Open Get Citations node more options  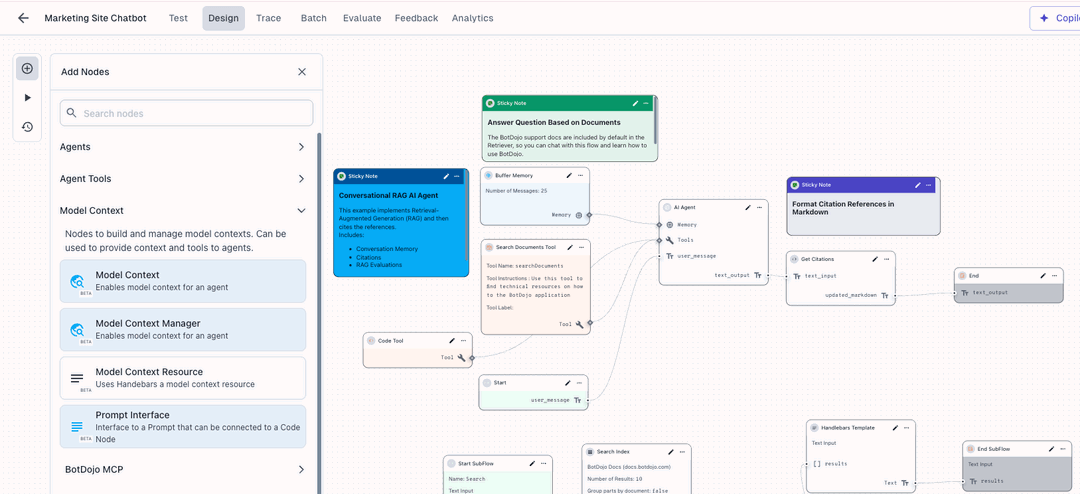pyautogui.click(x=886, y=259)
